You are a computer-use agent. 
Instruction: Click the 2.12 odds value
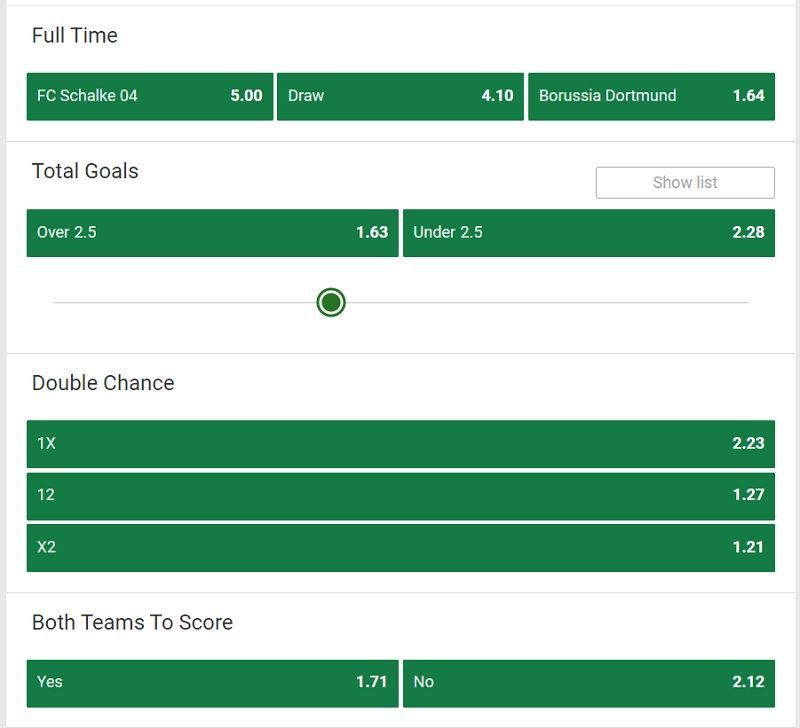(x=748, y=682)
